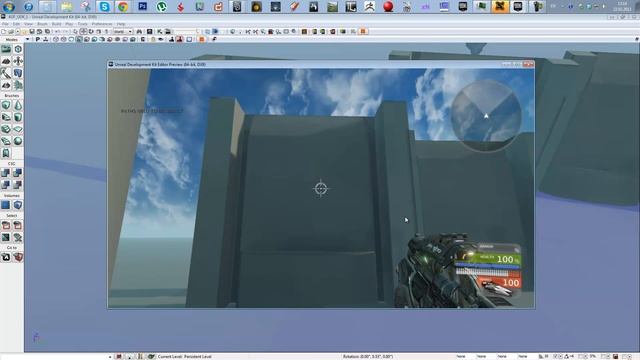Open the Edit menu

pos(16,24)
